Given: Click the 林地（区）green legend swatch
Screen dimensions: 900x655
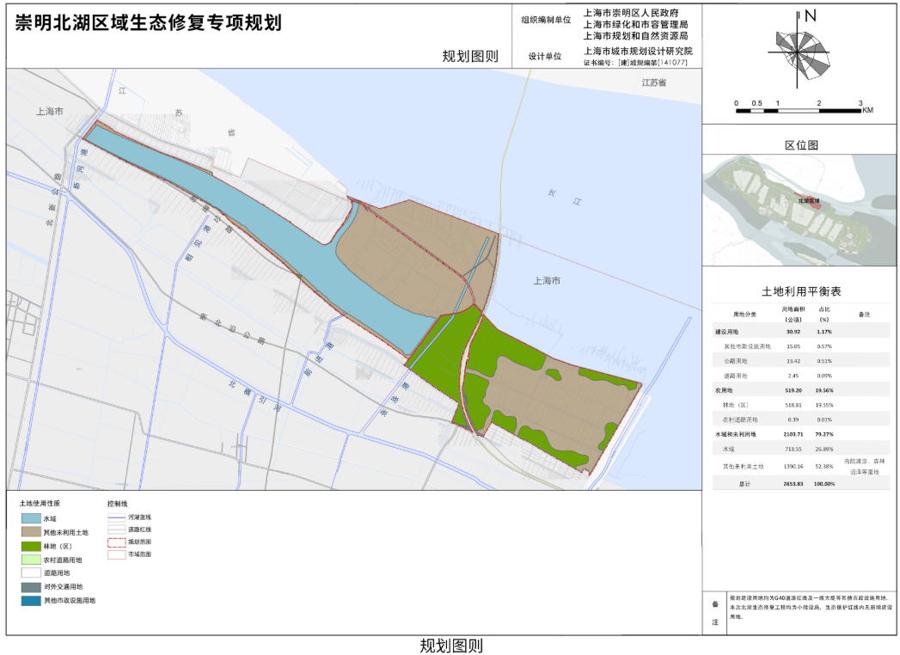Looking at the screenshot, I should [x=29, y=546].
